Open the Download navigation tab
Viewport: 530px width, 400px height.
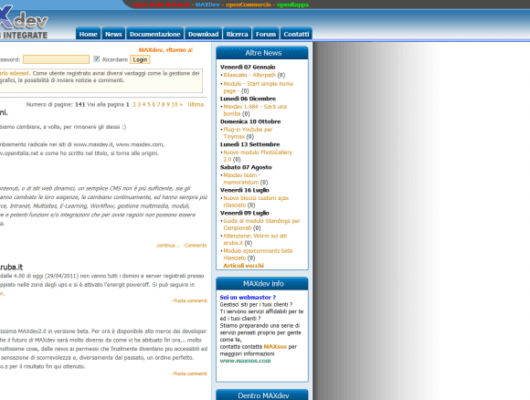tap(203, 34)
